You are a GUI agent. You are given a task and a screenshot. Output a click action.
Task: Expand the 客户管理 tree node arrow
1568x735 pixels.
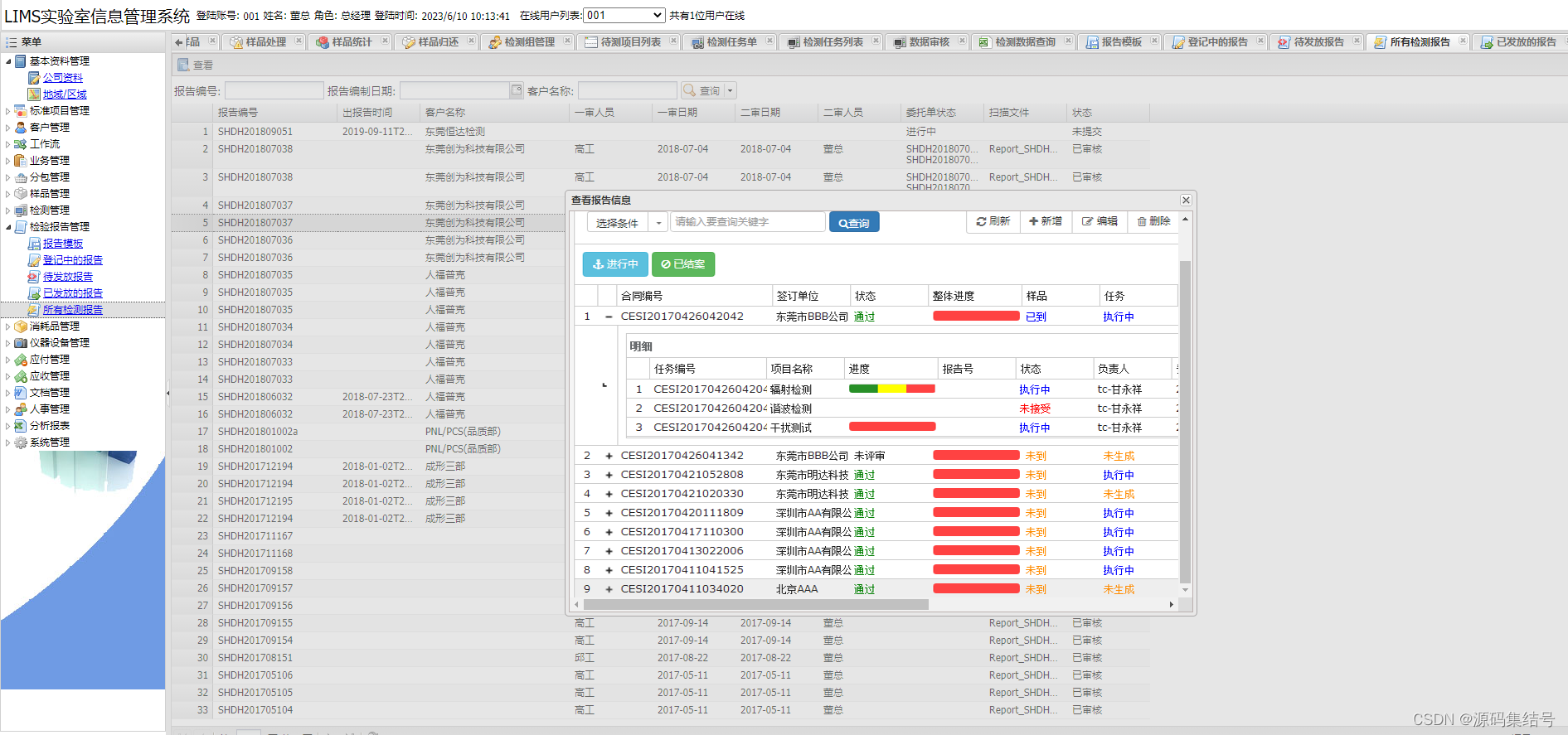8,128
